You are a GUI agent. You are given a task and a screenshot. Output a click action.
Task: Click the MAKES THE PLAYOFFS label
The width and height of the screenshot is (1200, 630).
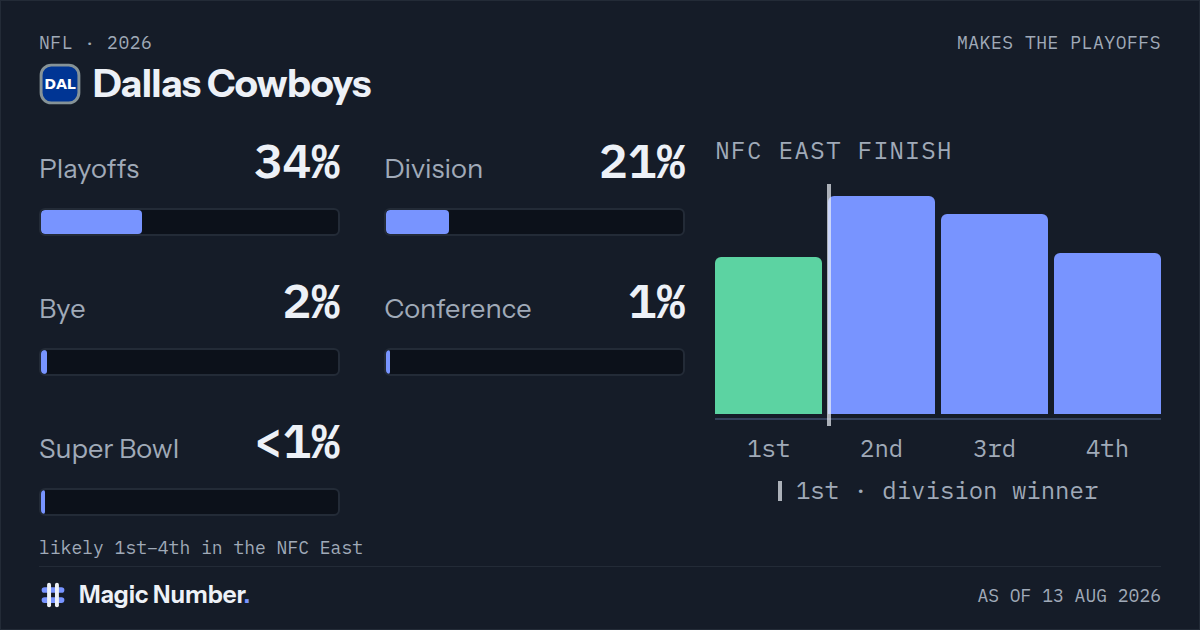click(1059, 43)
